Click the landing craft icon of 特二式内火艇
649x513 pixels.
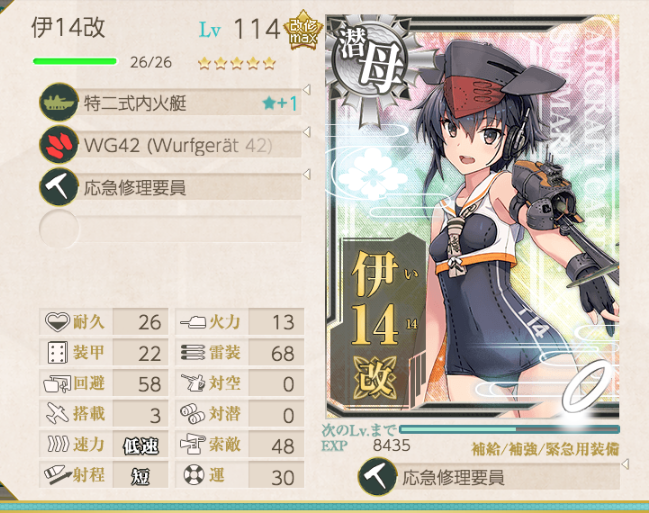pos(59,102)
